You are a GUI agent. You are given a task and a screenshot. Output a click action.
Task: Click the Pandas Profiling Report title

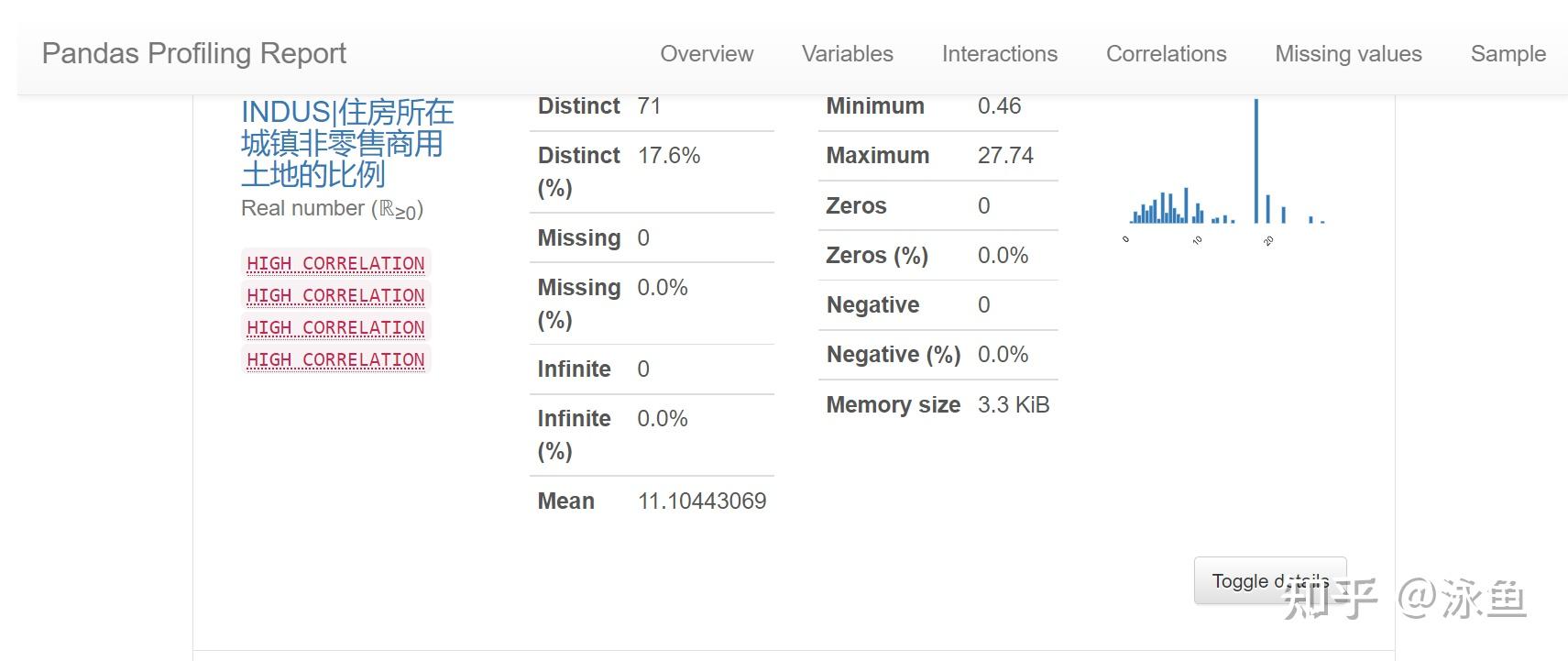pyautogui.click(x=194, y=53)
